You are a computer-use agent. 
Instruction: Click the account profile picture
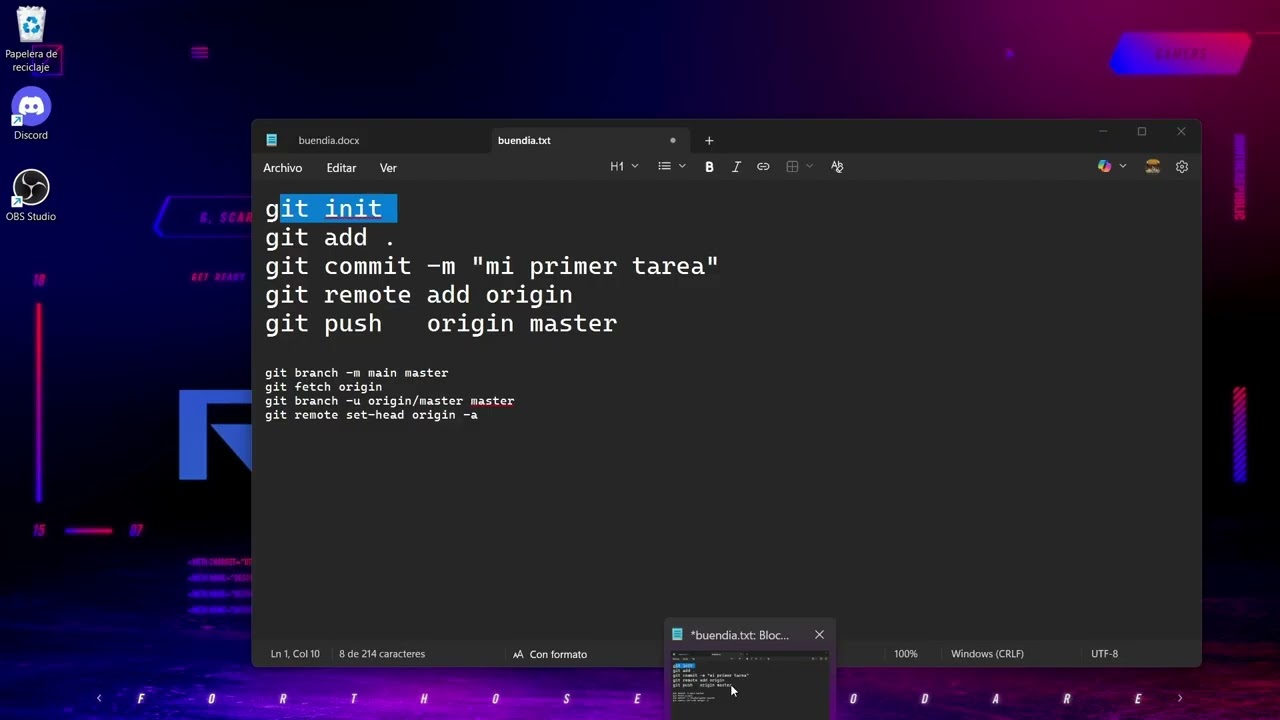point(1152,167)
